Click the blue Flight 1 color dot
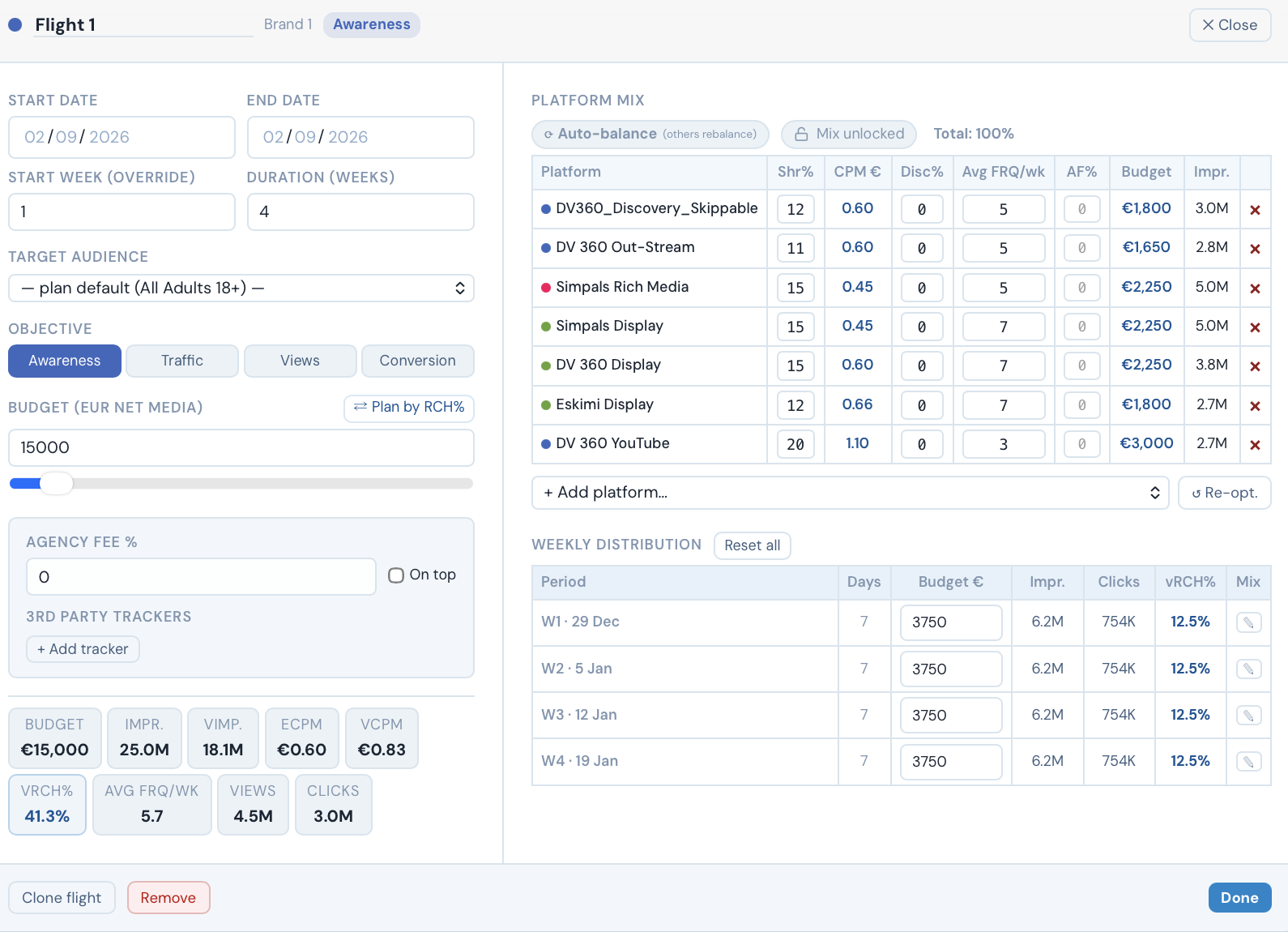 click(15, 25)
